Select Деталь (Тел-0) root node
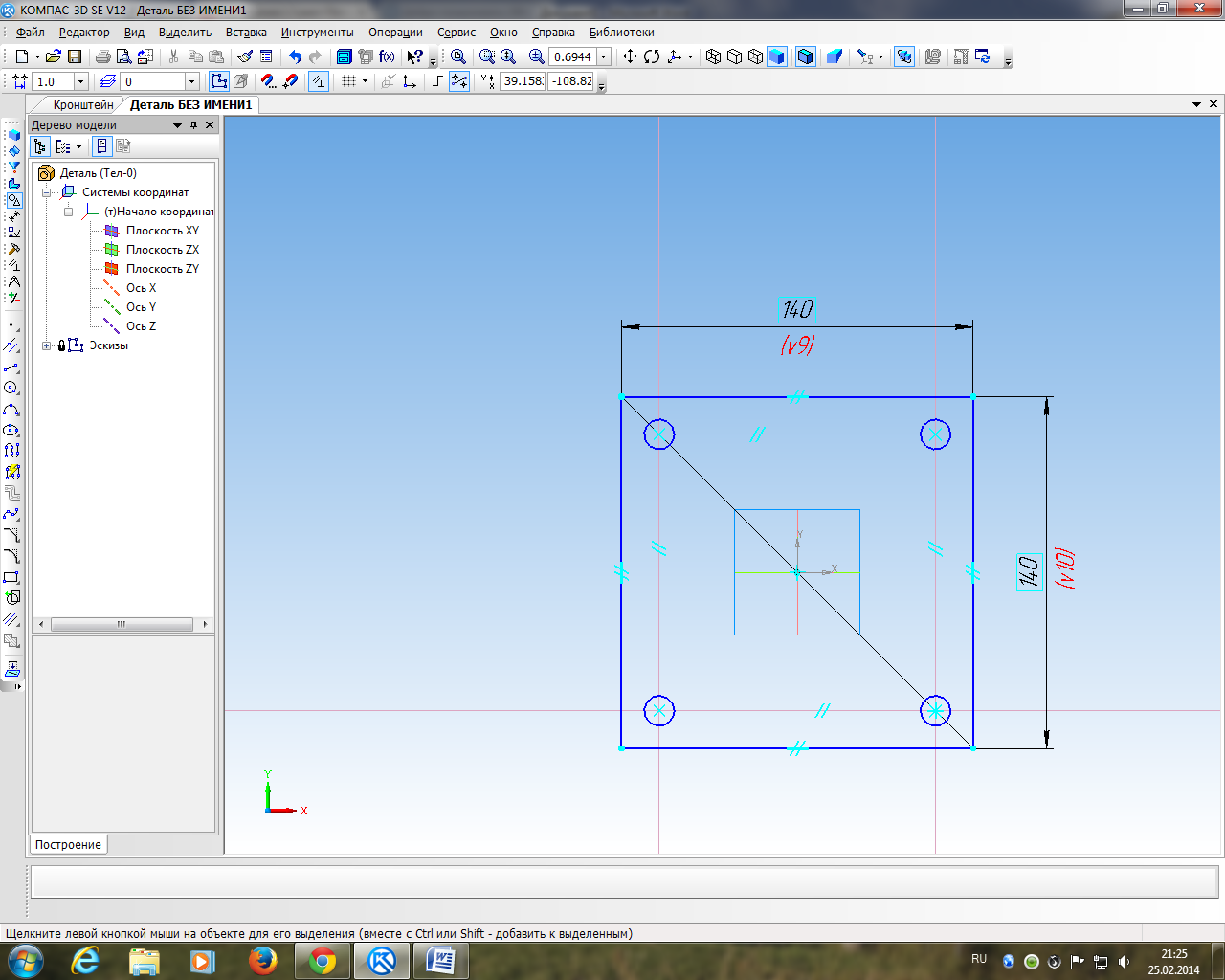This screenshot has width=1225, height=980. tap(98, 173)
